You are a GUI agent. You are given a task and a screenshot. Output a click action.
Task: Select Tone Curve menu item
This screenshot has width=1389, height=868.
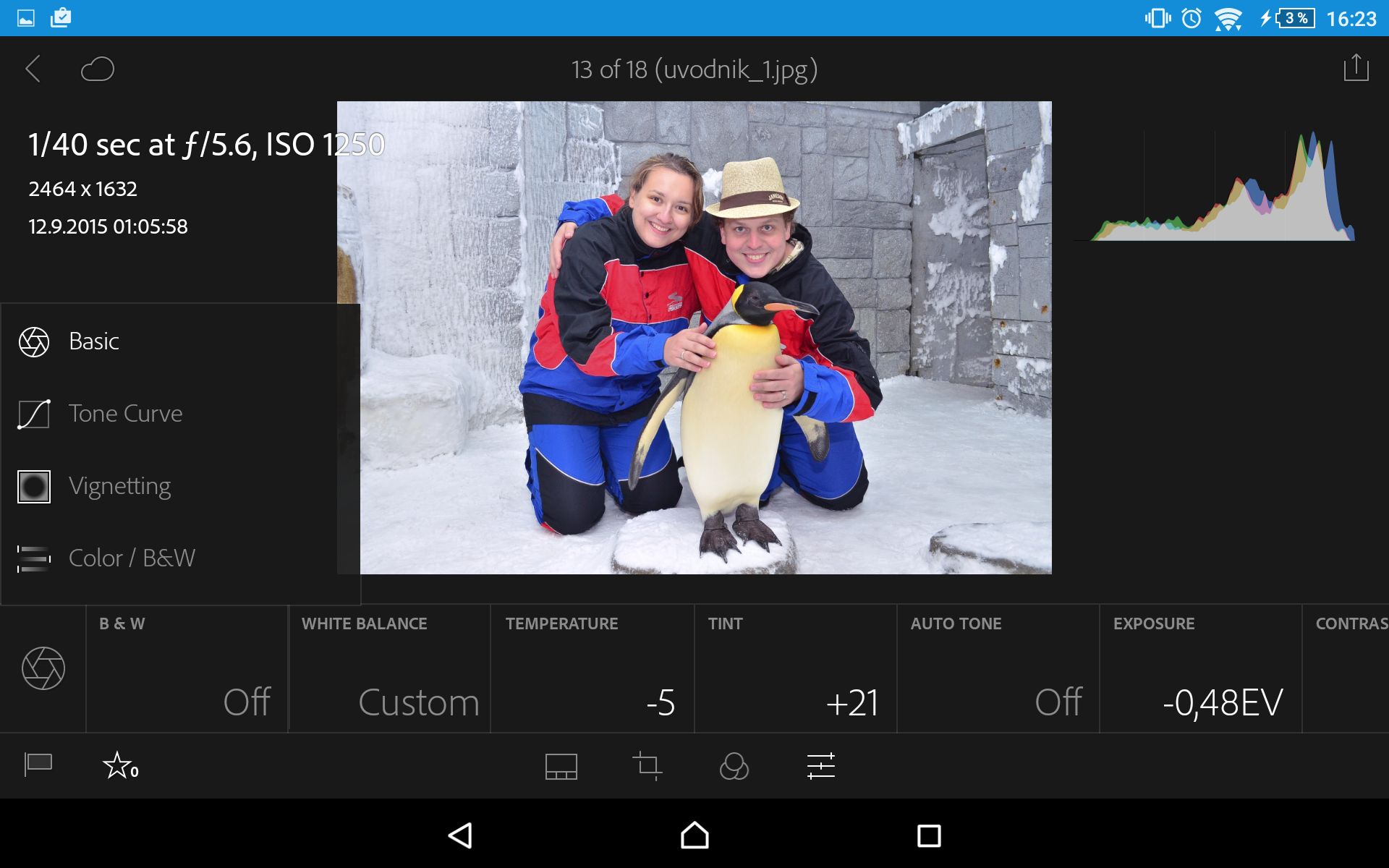click(x=124, y=414)
